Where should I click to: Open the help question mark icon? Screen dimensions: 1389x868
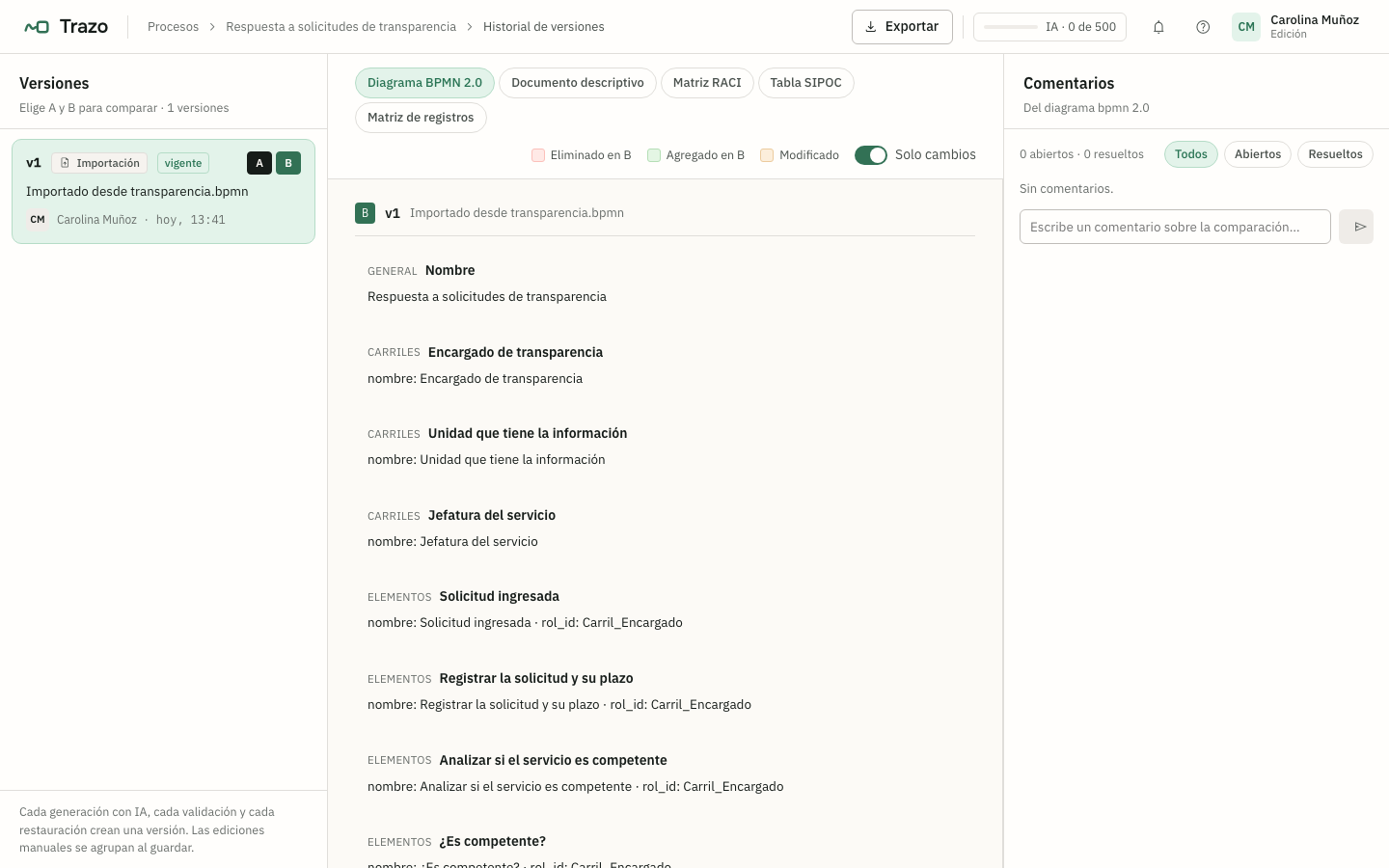1203,27
